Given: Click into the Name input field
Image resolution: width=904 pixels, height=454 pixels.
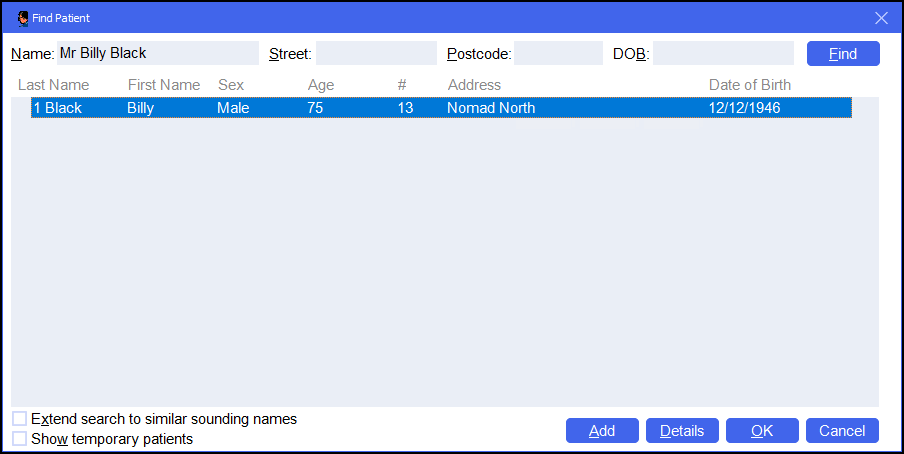Looking at the screenshot, I should tap(156, 53).
